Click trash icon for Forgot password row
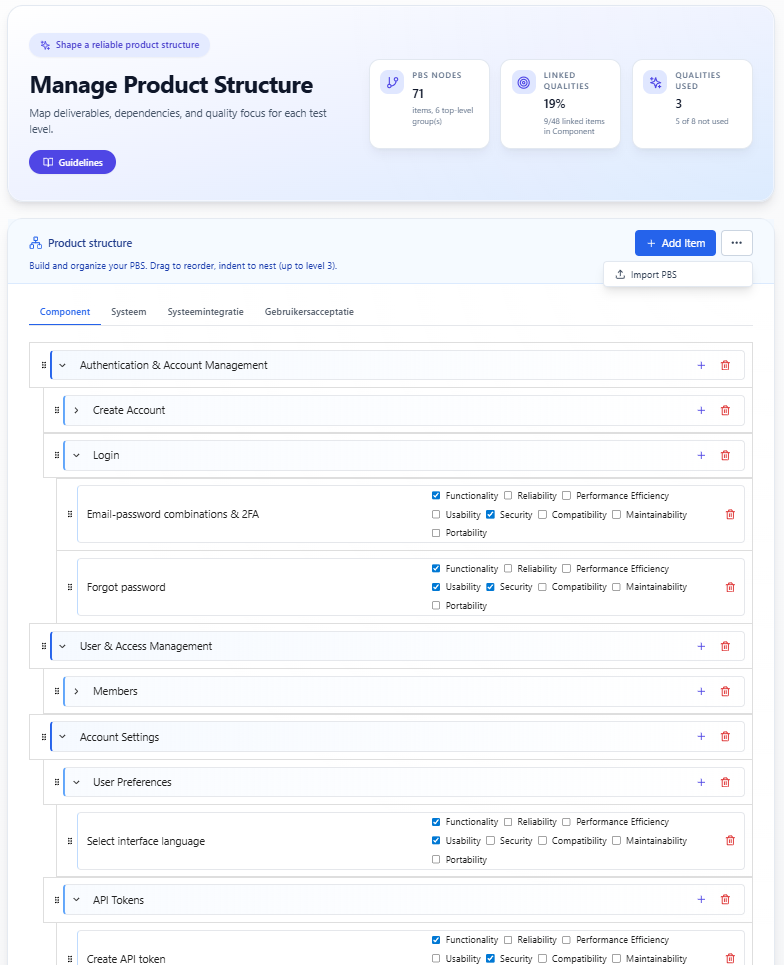Viewport: 784px width, 965px height. [730, 587]
